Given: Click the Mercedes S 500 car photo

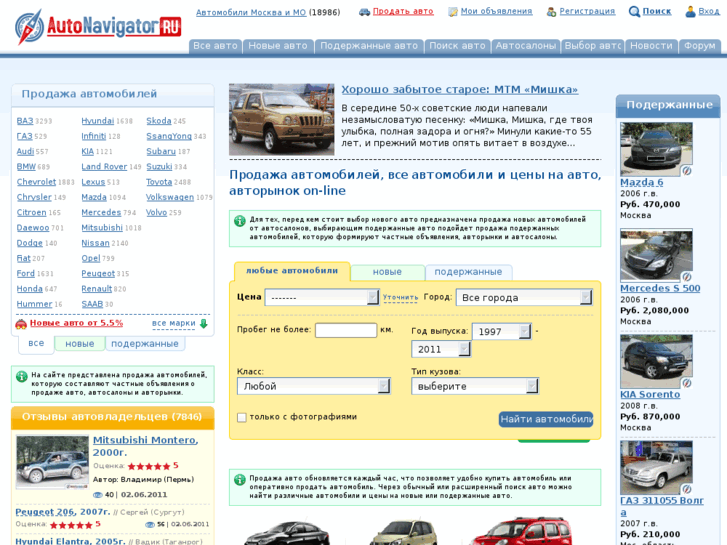Looking at the screenshot, I should [656, 255].
